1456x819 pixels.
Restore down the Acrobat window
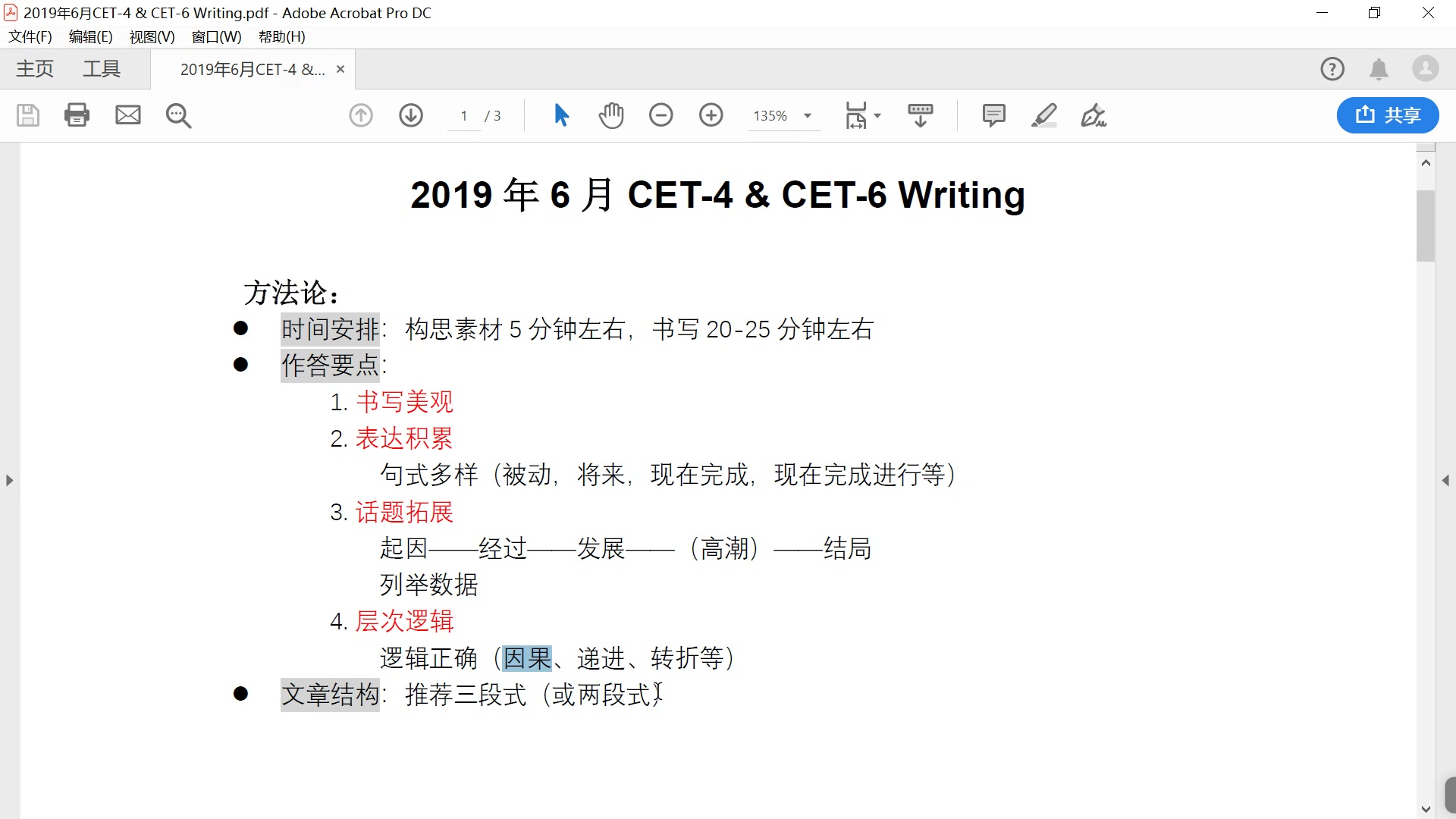click(1374, 13)
